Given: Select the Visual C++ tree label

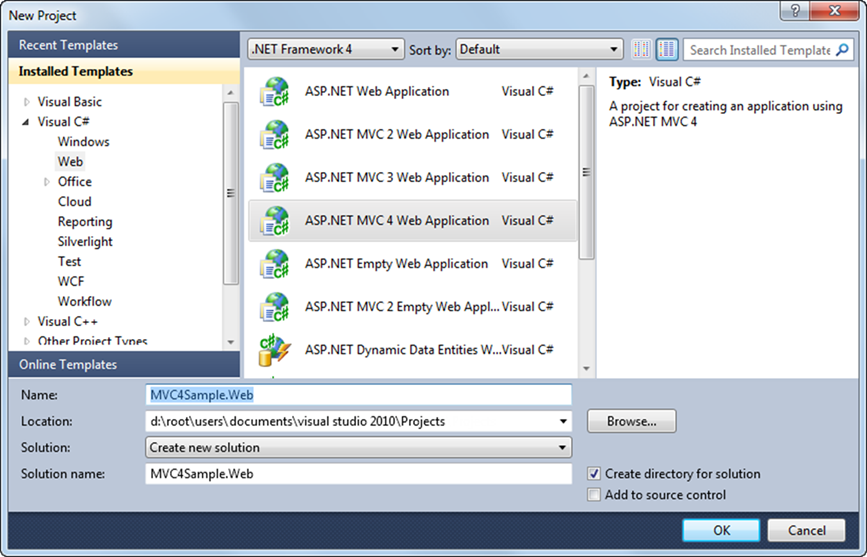Looking at the screenshot, I should pyautogui.click(x=67, y=321).
